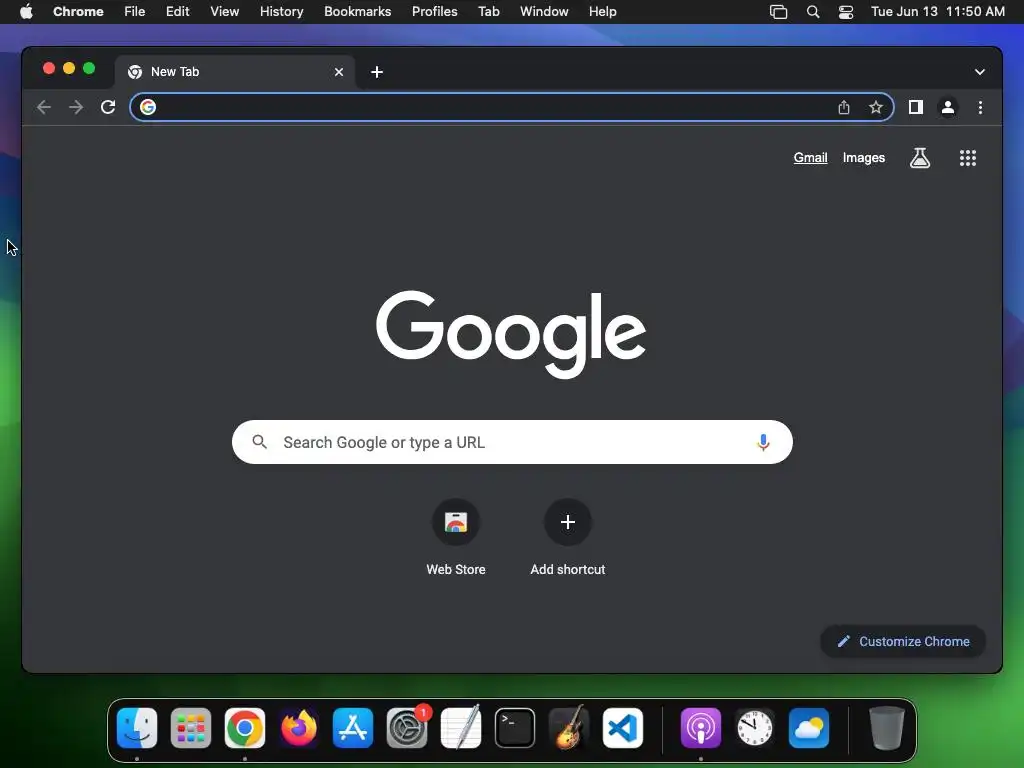This screenshot has width=1024, height=768.
Task: Open Spotlight search in menu bar
Action: 813,12
